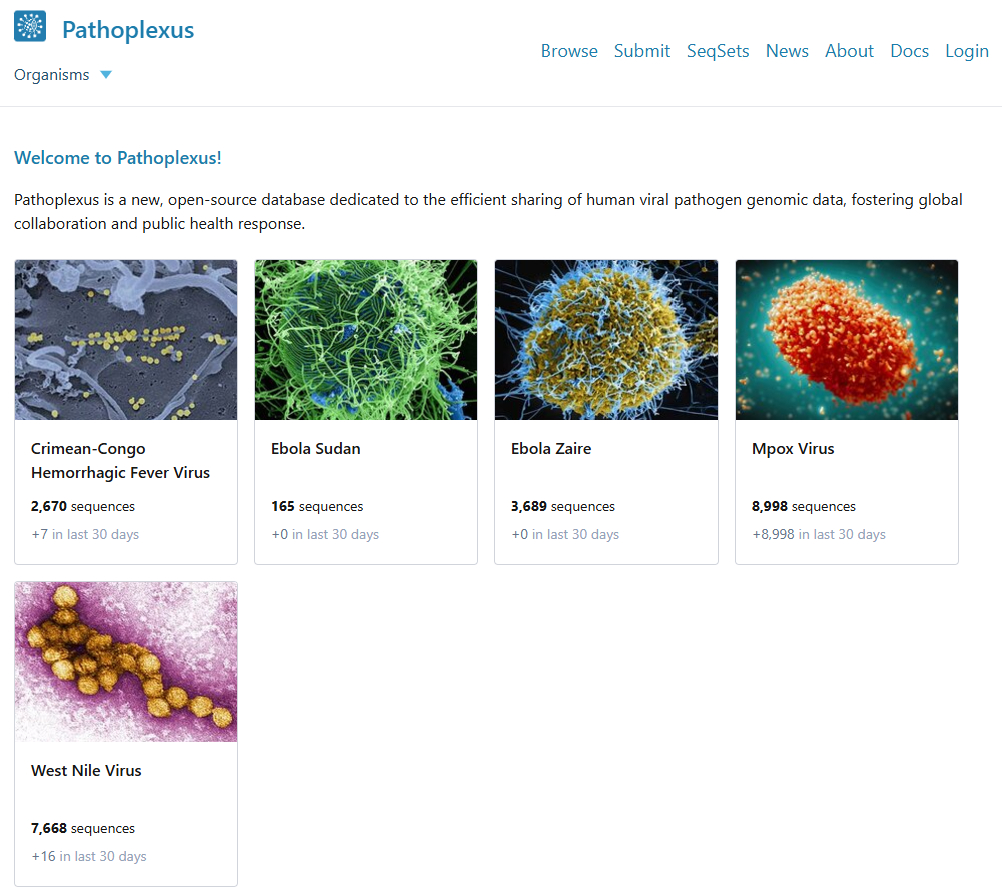Open the Docs link
This screenshot has height=894, width=1002.
click(x=909, y=51)
